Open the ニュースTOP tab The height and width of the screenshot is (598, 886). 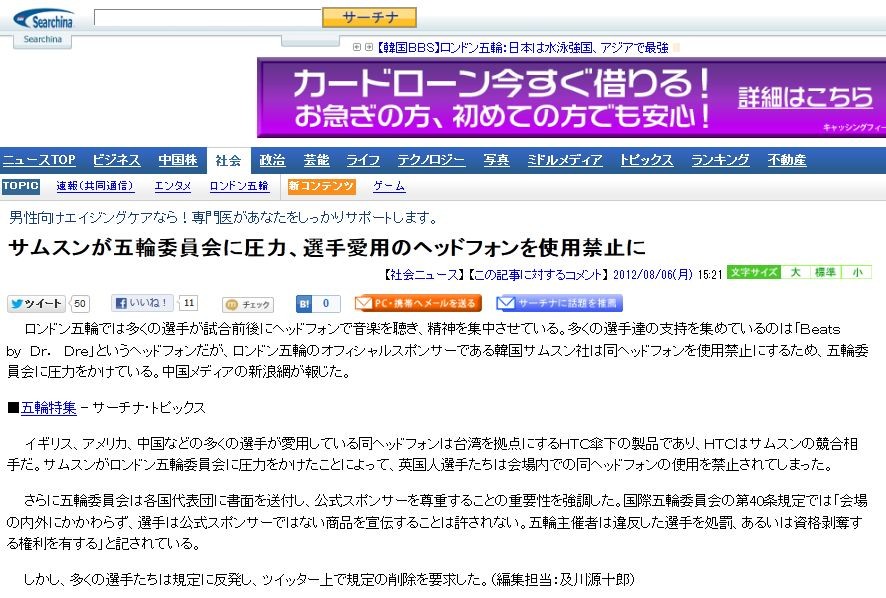coord(39,160)
